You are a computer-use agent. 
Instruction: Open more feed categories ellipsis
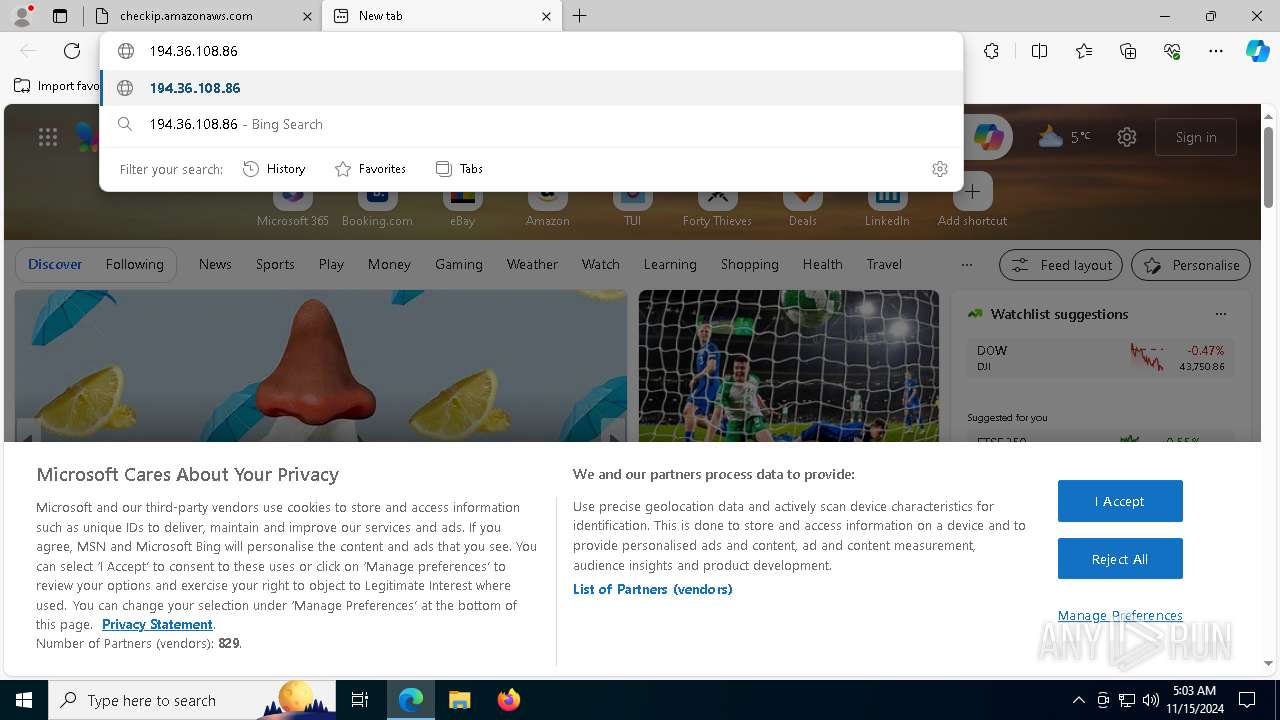coord(966,265)
